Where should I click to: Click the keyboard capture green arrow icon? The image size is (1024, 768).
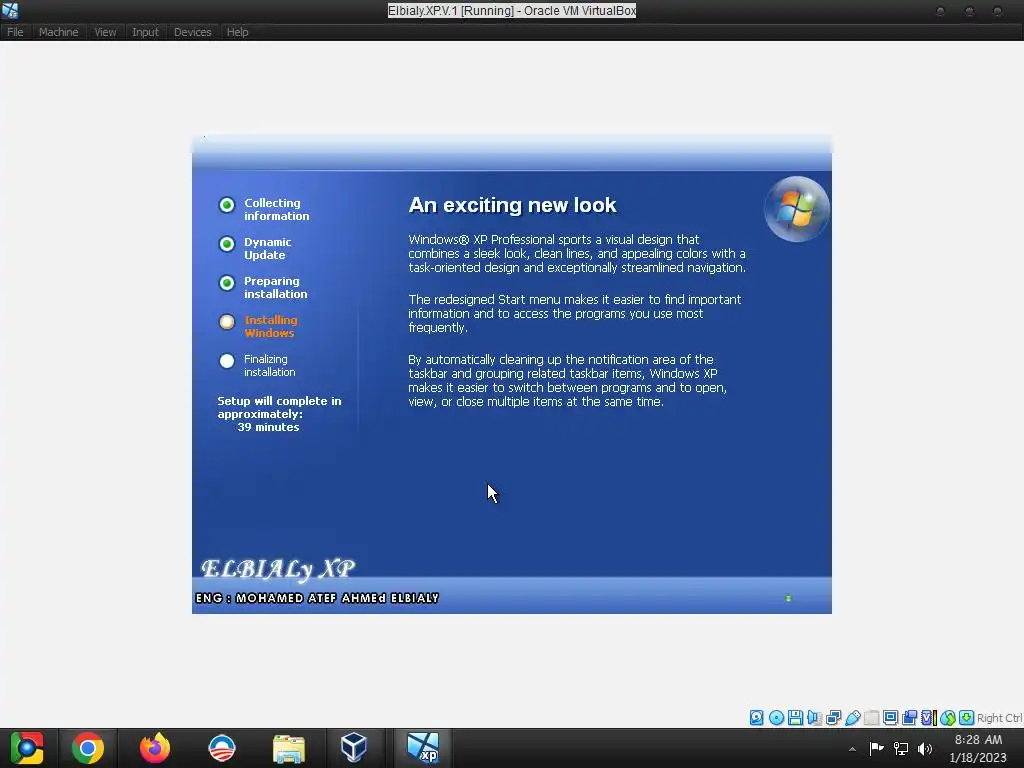tap(967, 718)
